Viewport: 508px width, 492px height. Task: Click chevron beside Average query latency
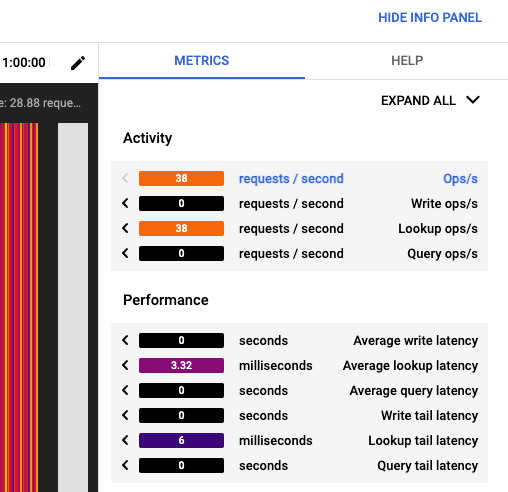125,390
